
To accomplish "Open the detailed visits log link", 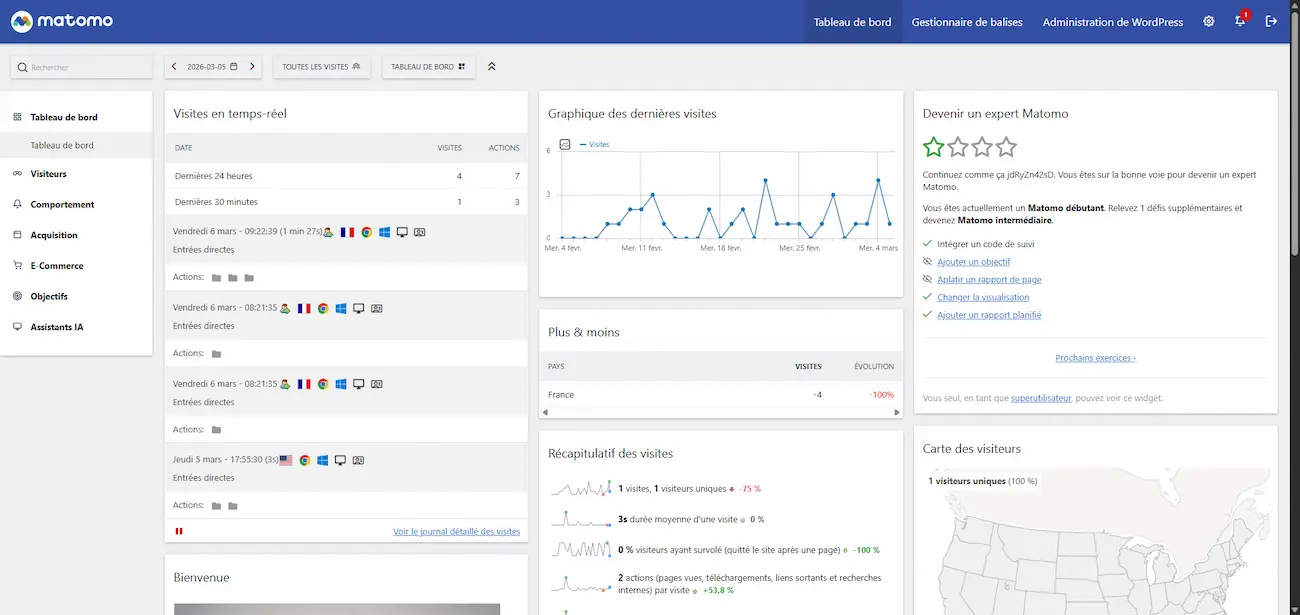I will (x=457, y=531).
